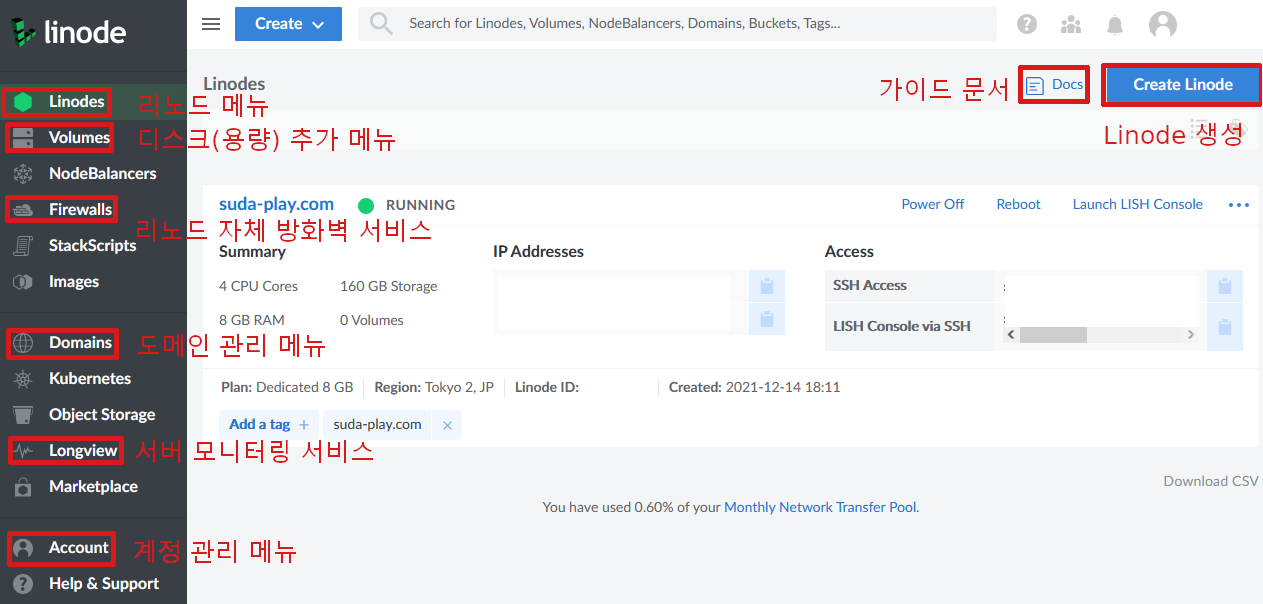Click the "Linodes" page heading
1263x604 pixels.
click(x=234, y=84)
